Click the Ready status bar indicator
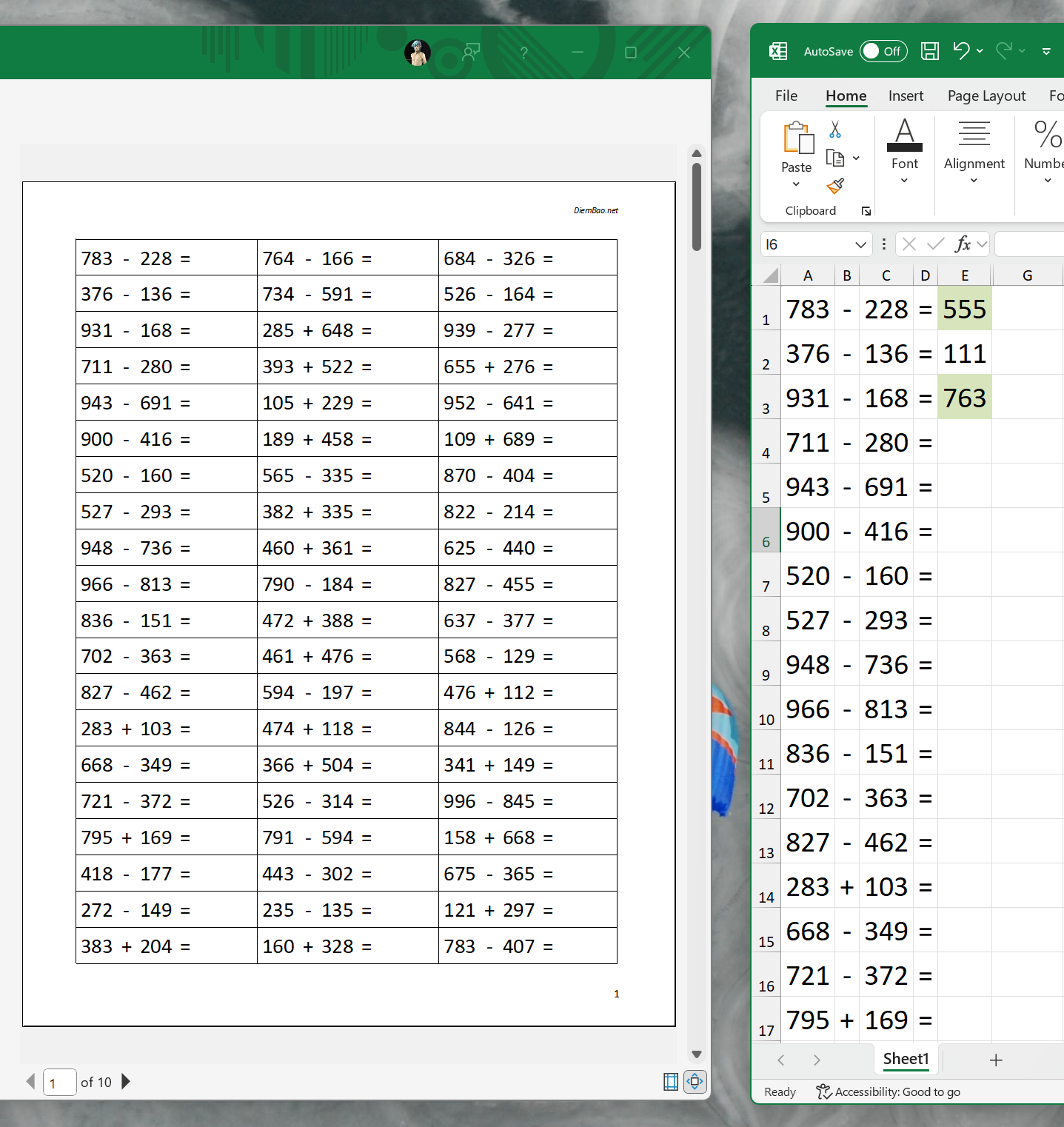 pyautogui.click(x=780, y=1091)
